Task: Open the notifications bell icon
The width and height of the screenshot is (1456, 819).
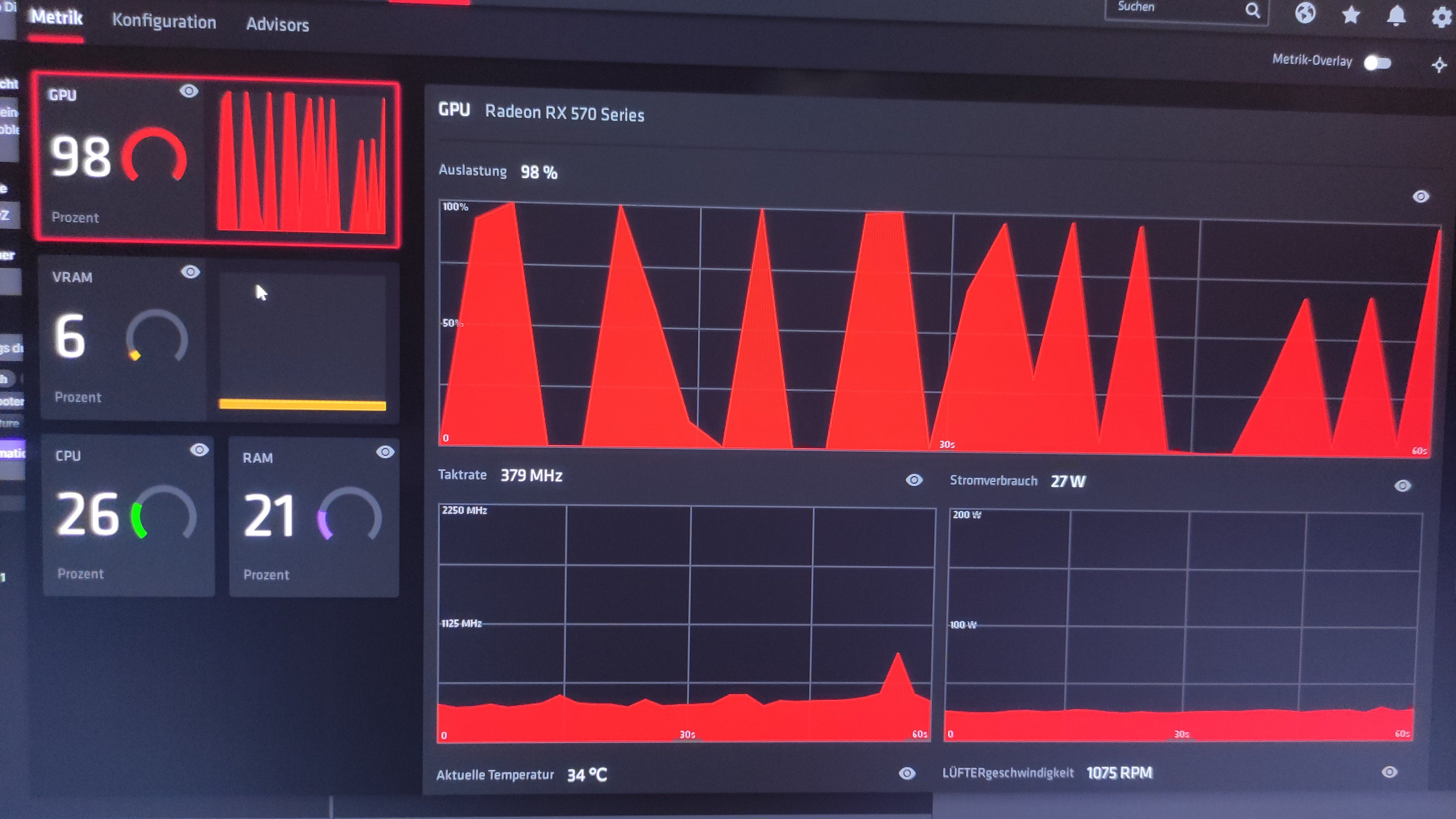Action: pyautogui.click(x=1396, y=15)
